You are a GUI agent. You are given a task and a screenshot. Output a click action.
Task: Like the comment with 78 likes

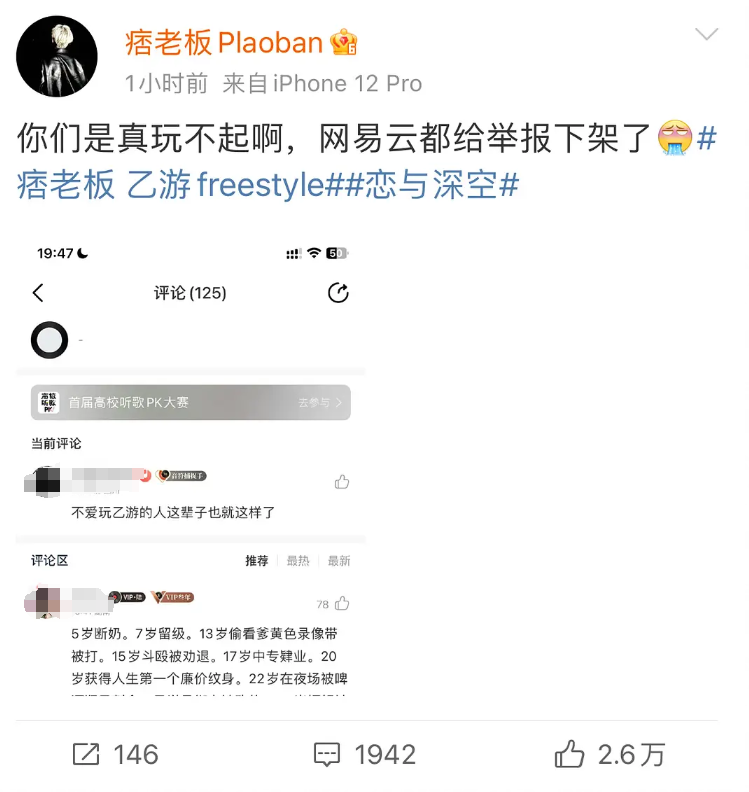point(342,603)
